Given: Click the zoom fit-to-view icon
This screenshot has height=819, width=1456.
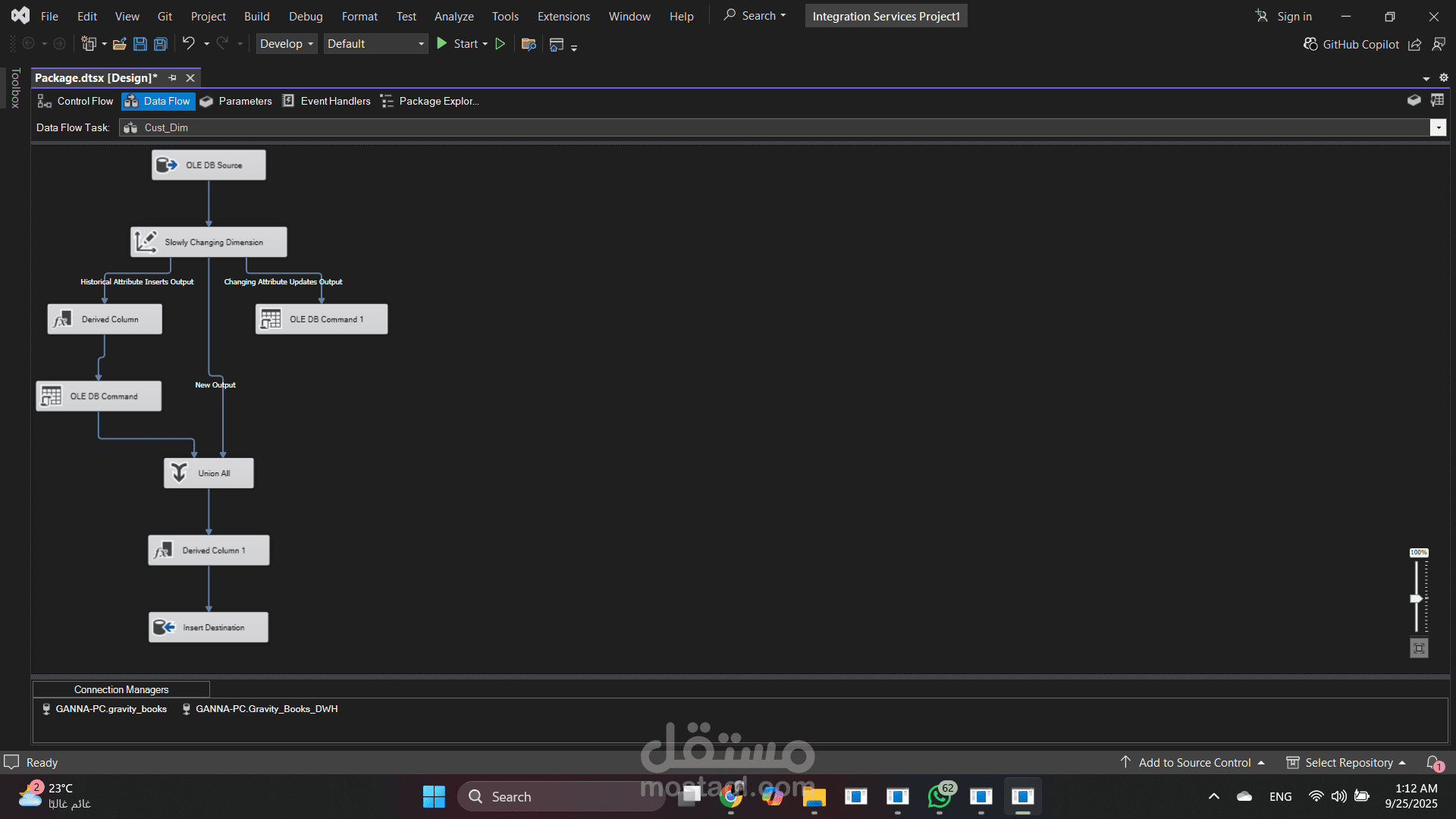Looking at the screenshot, I should click(x=1419, y=648).
